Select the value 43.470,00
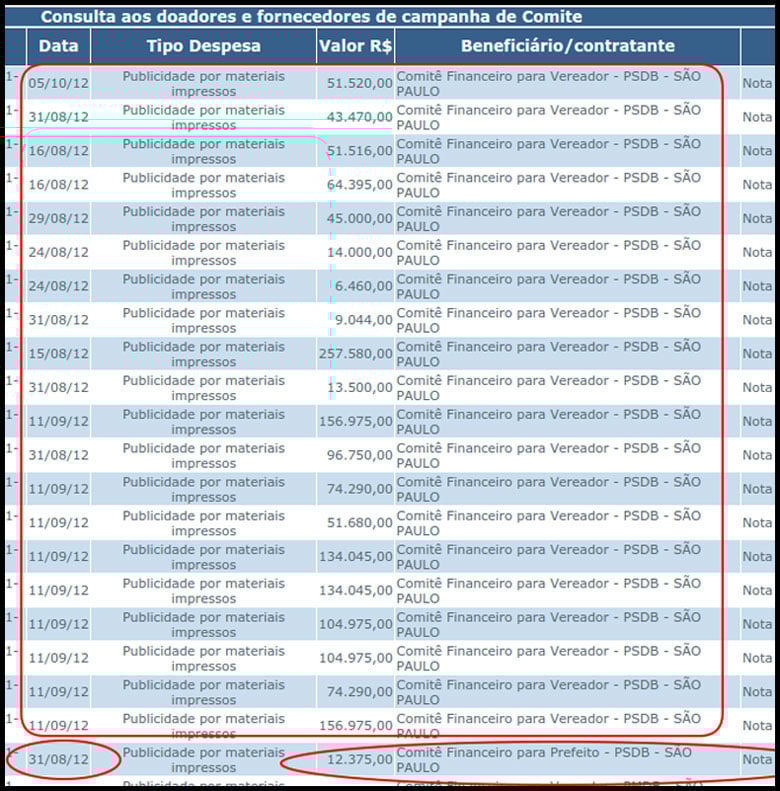This screenshot has height=791, width=780. 359,117
